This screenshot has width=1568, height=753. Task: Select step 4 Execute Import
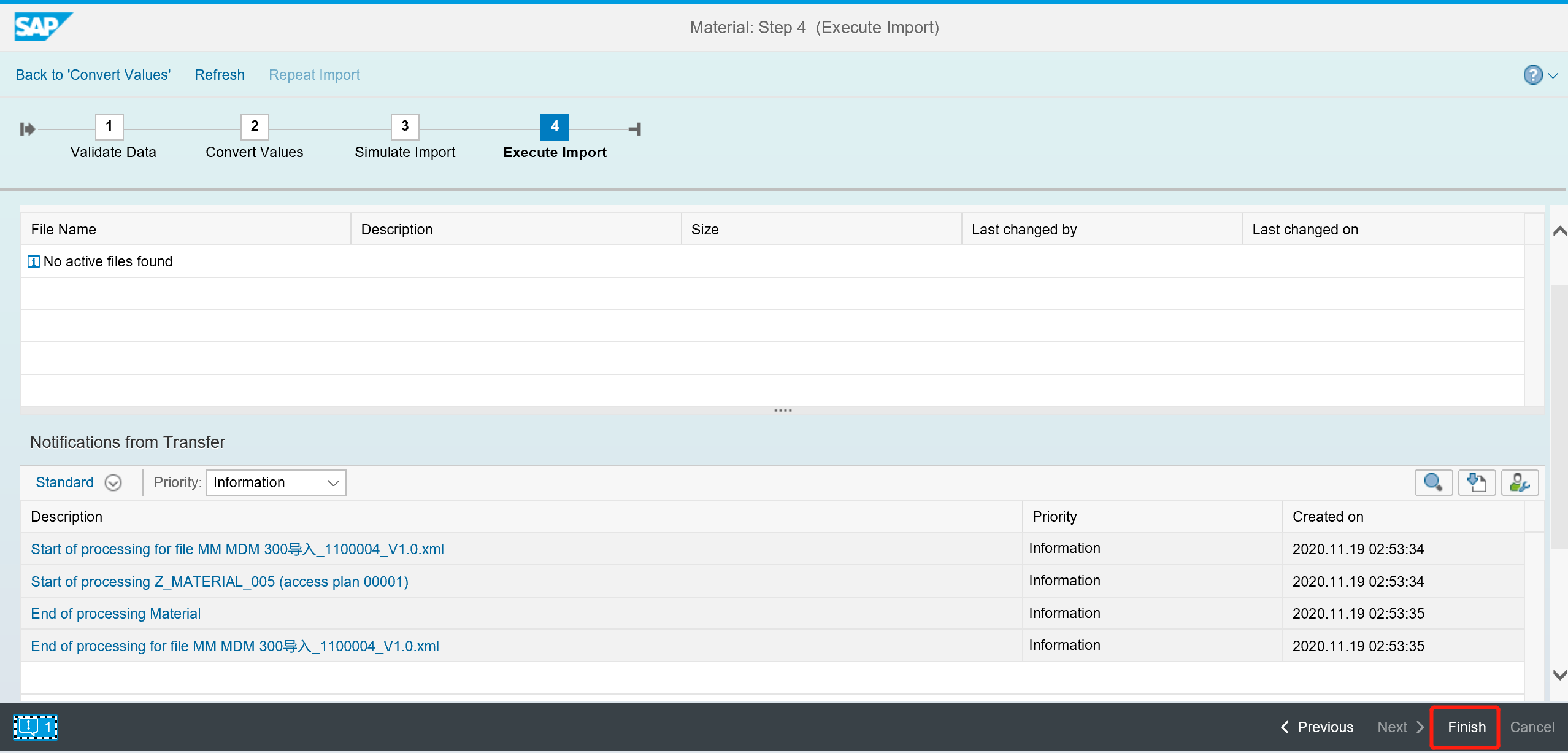[554, 127]
